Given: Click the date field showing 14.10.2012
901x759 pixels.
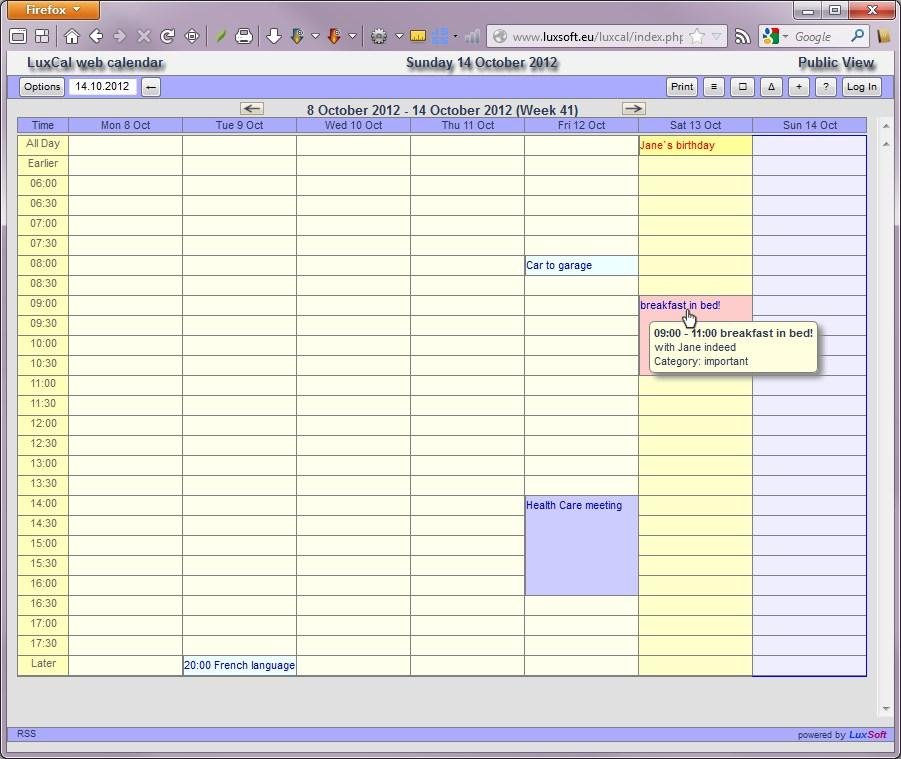Looking at the screenshot, I should pos(102,87).
